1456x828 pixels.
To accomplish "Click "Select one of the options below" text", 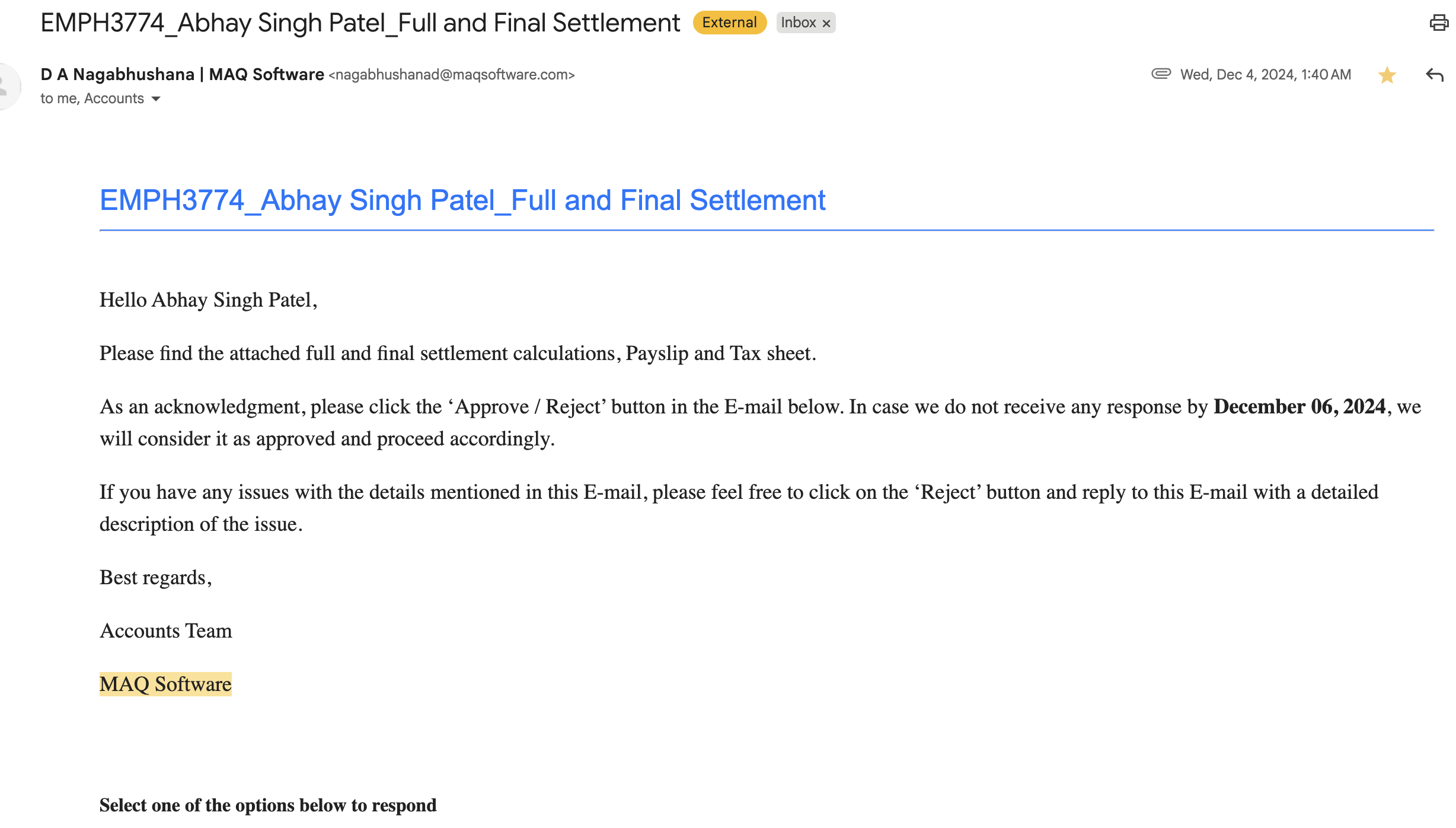I will 267,805.
